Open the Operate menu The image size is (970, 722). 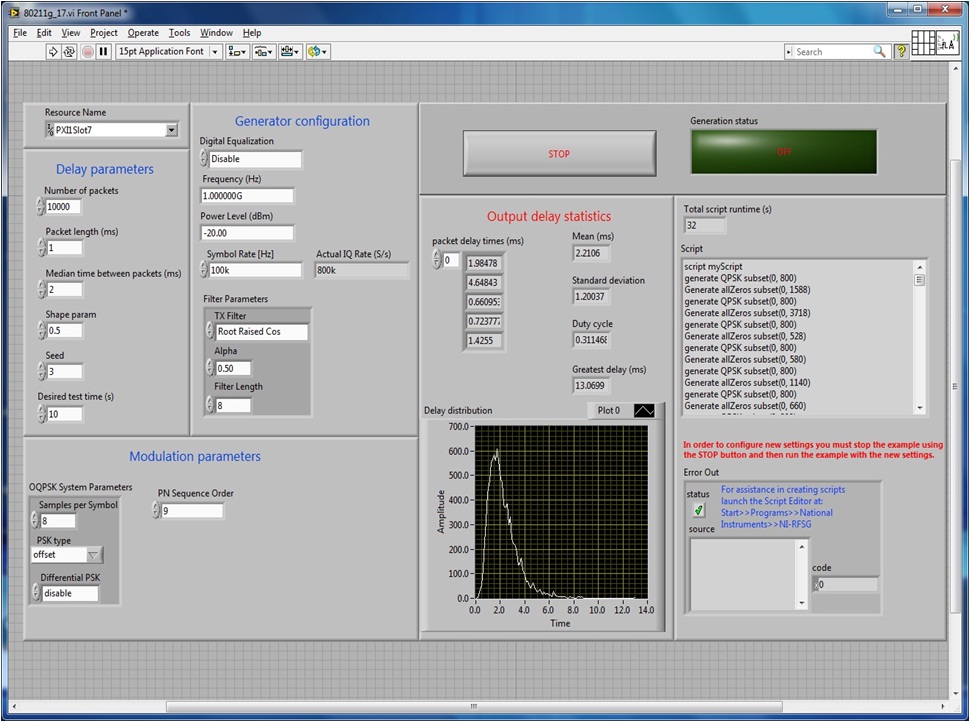142,33
